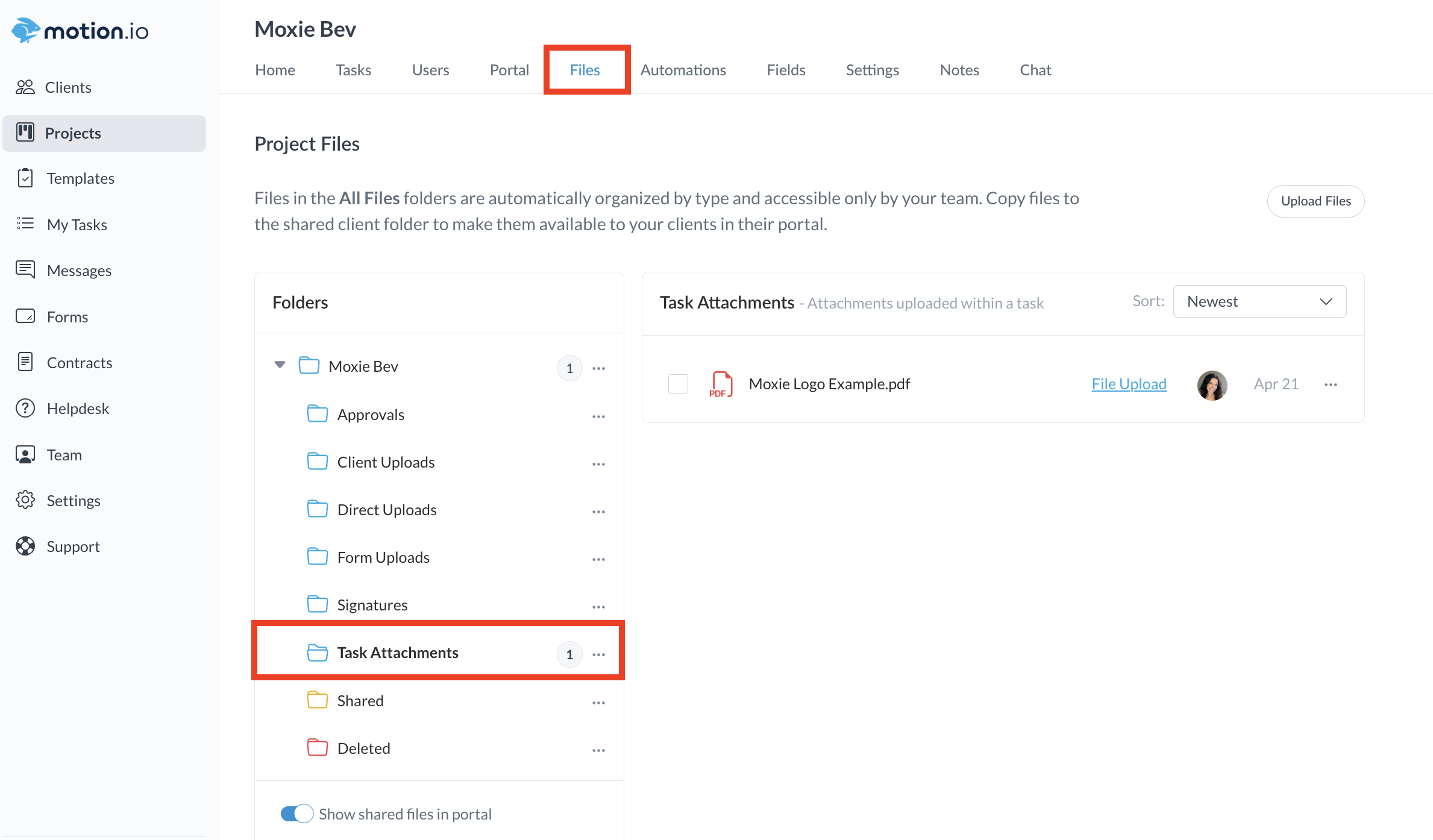Open three-dot menu for Moxie Logo Example.pdf
This screenshot has width=1433, height=840.
[1331, 384]
